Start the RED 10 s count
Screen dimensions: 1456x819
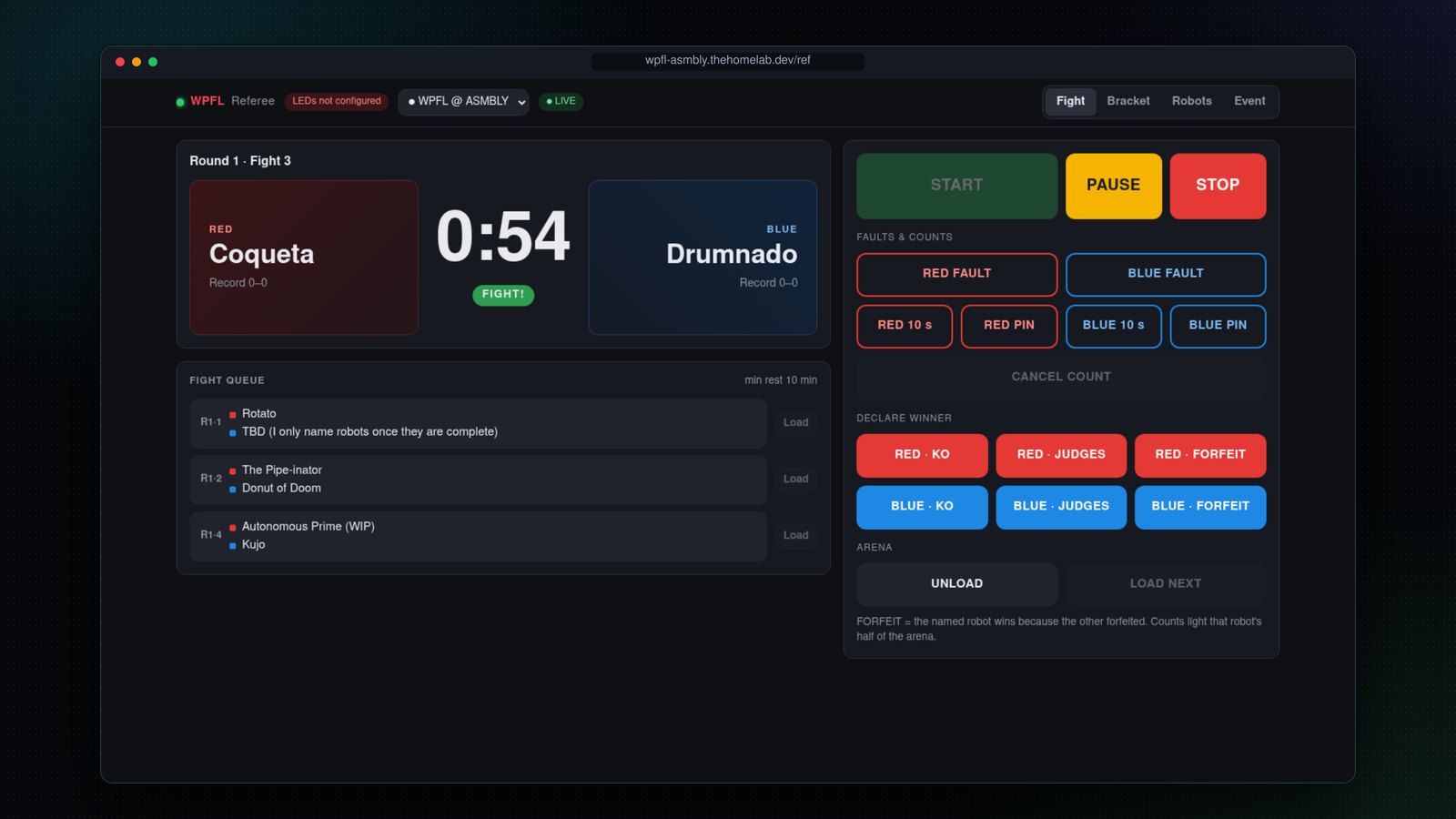pyautogui.click(x=905, y=326)
